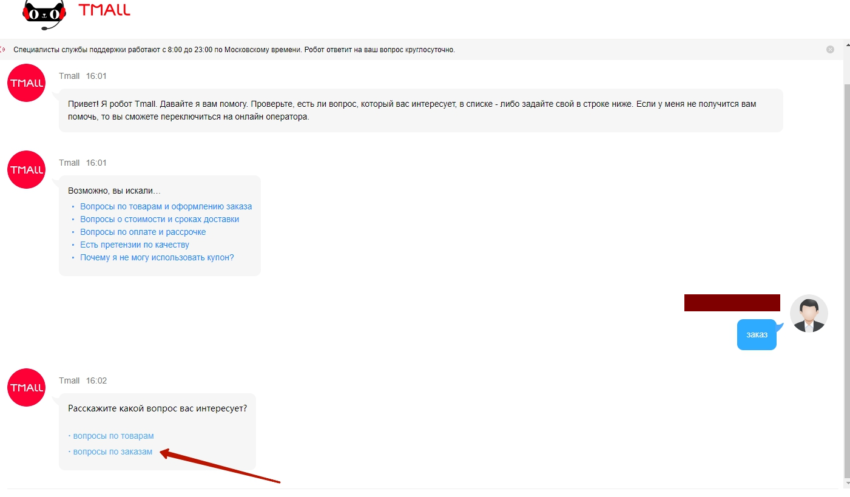This screenshot has width=850, height=497.
Task: Open 'Вопросы по оплате и рассрочке' link
Action: pos(143,232)
